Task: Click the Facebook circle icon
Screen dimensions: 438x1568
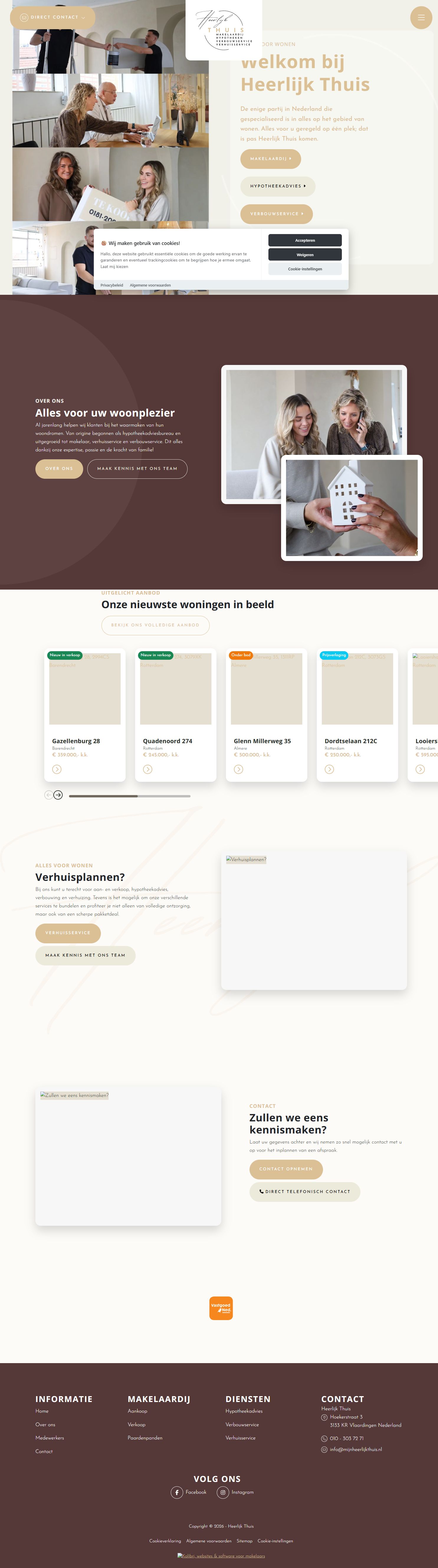Action: click(177, 1492)
